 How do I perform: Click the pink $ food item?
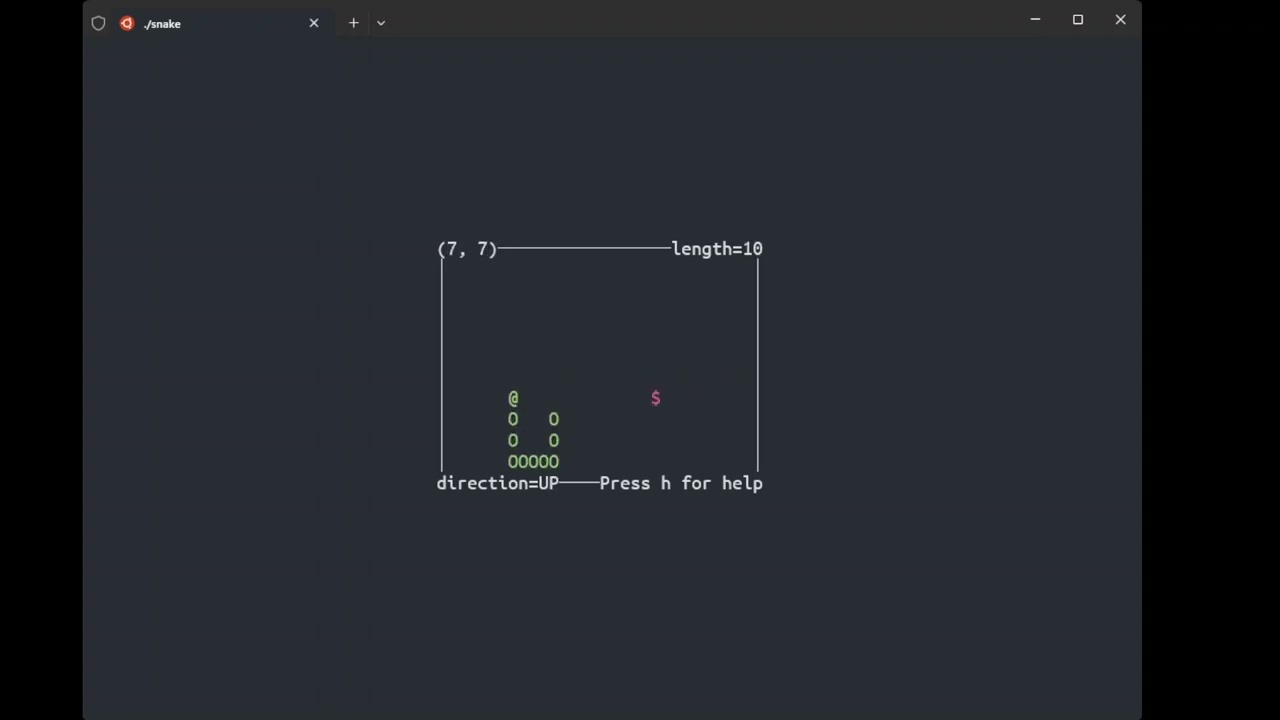(655, 398)
